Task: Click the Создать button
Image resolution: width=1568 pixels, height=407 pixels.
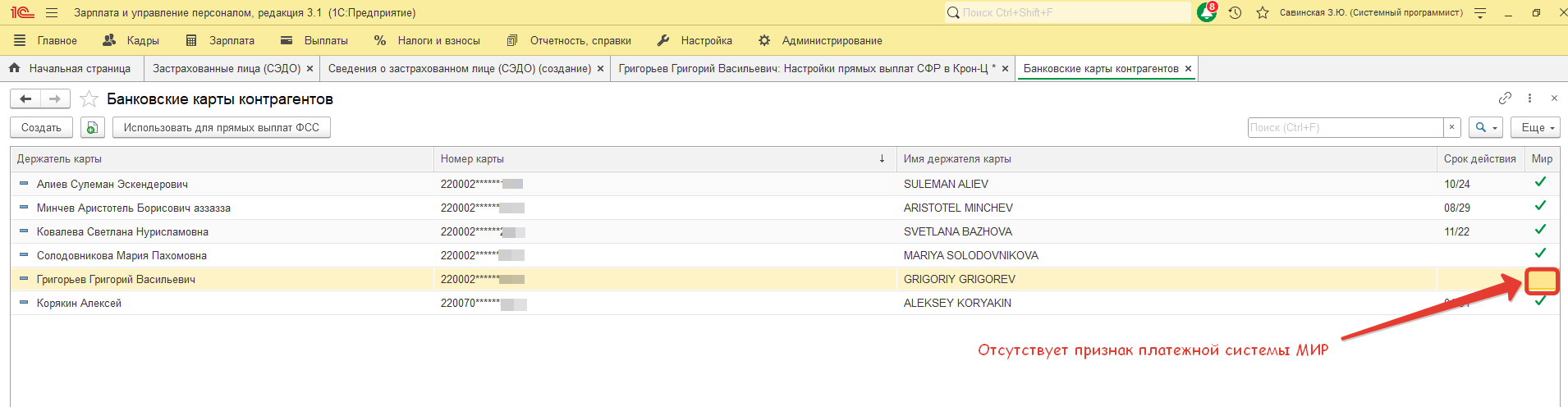Action: coord(41,127)
